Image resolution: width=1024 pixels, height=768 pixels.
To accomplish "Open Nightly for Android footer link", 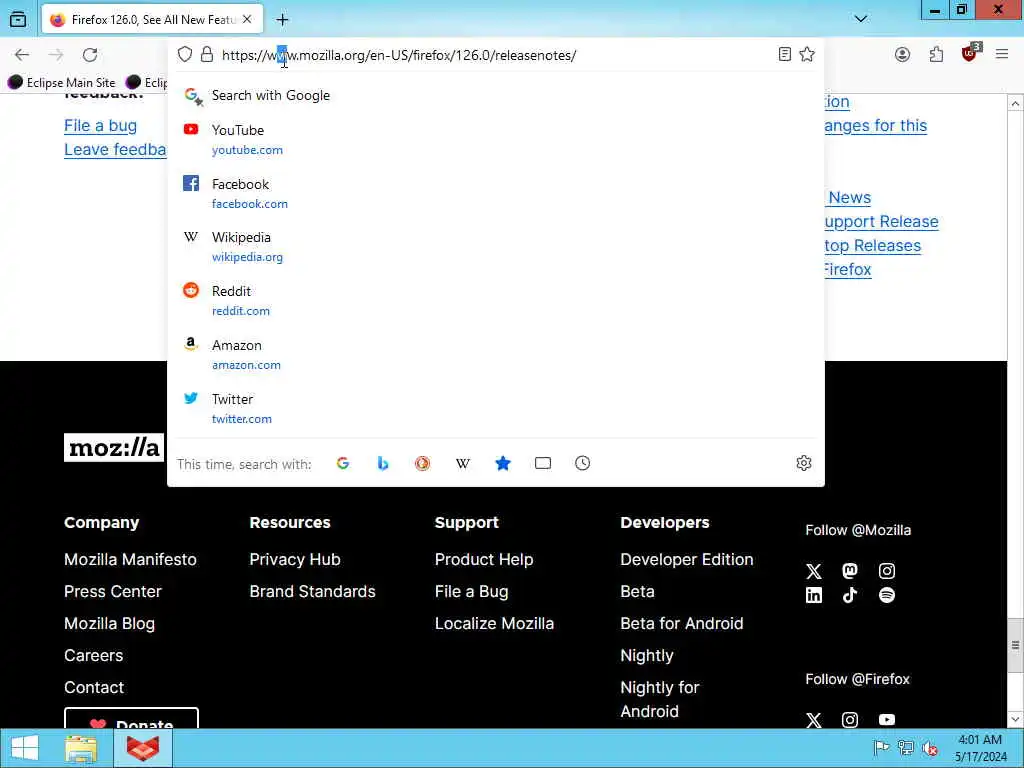I will (660, 699).
